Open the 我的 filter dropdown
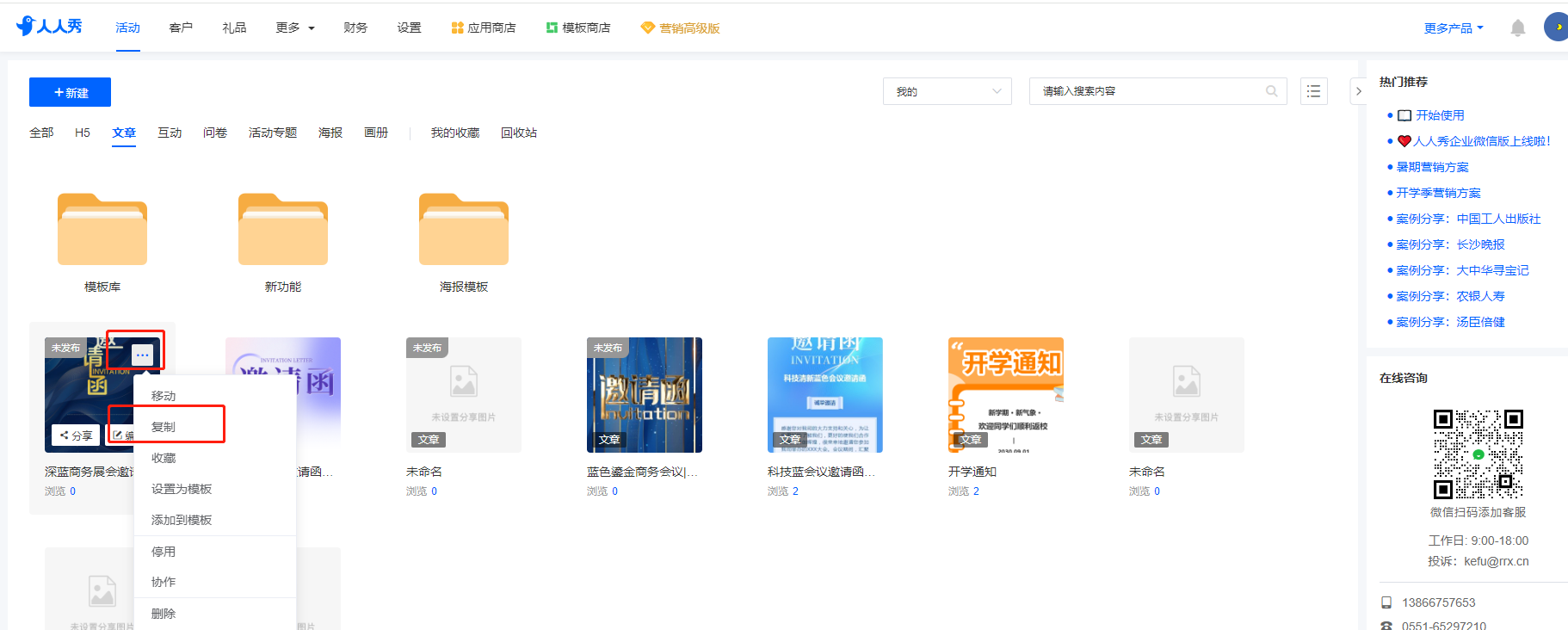 (x=948, y=91)
